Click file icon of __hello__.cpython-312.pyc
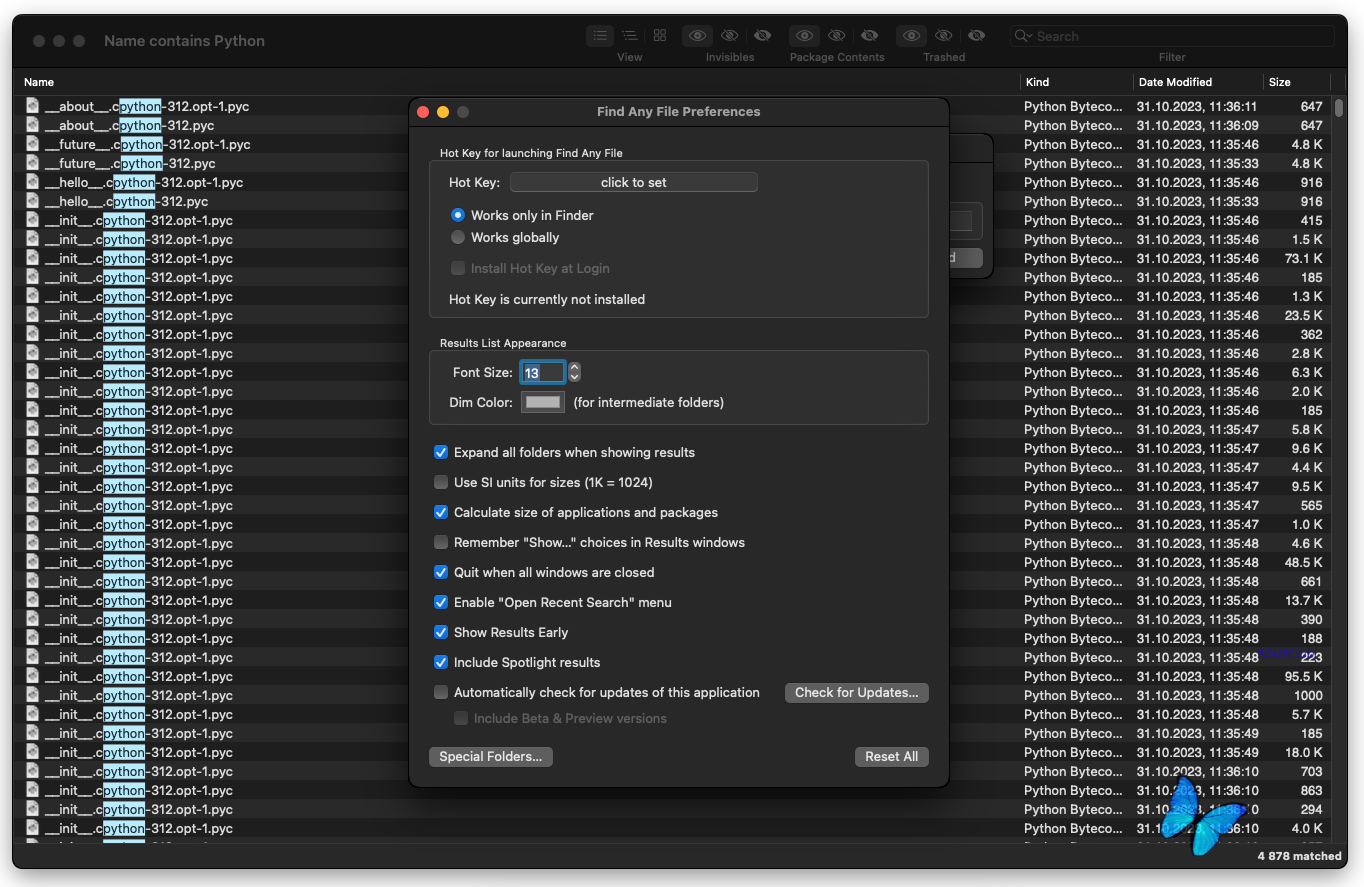This screenshot has width=1364, height=887. [x=33, y=201]
